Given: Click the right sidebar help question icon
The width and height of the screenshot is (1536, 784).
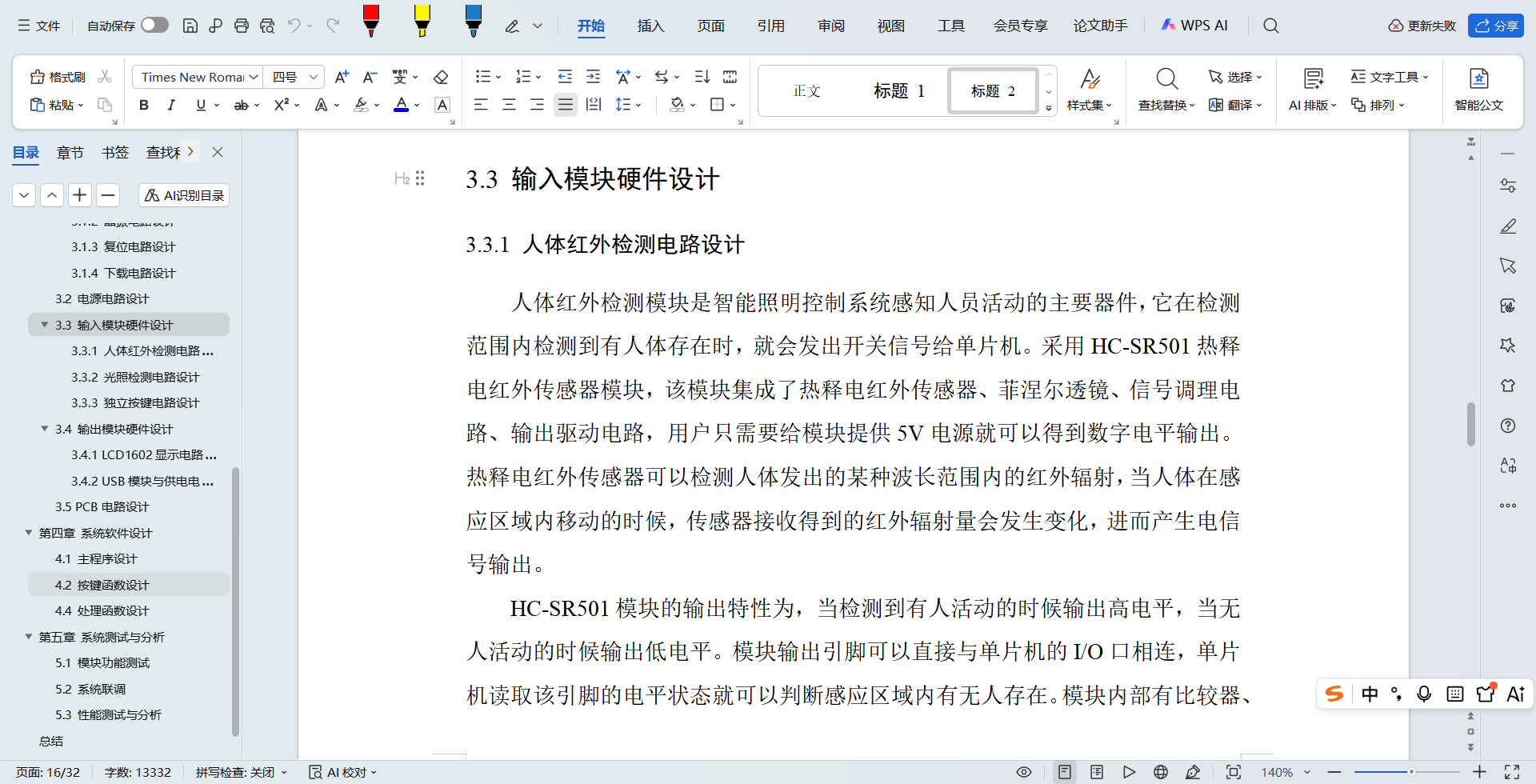Looking at the screenshot, I should pos(1508,426).
